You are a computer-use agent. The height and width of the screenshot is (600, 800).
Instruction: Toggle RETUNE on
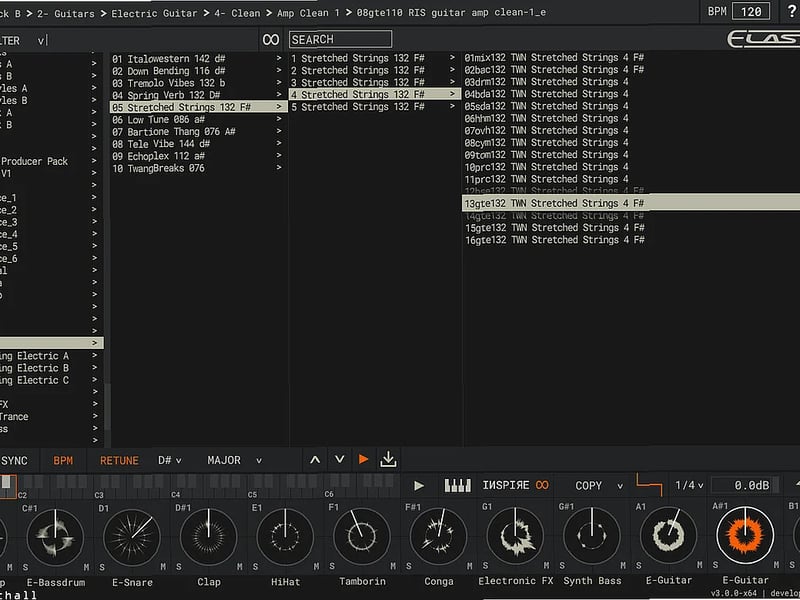118,460
